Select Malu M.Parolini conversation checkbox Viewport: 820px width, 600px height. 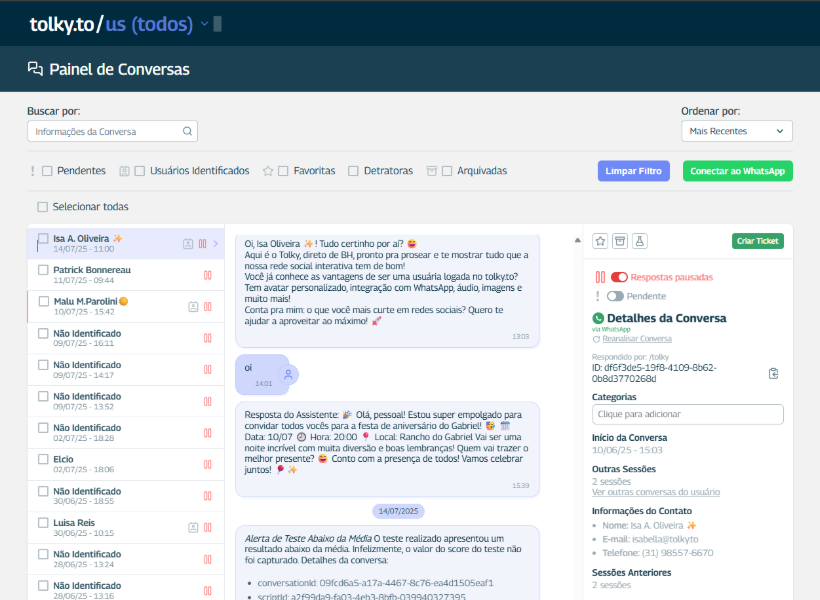43,301
